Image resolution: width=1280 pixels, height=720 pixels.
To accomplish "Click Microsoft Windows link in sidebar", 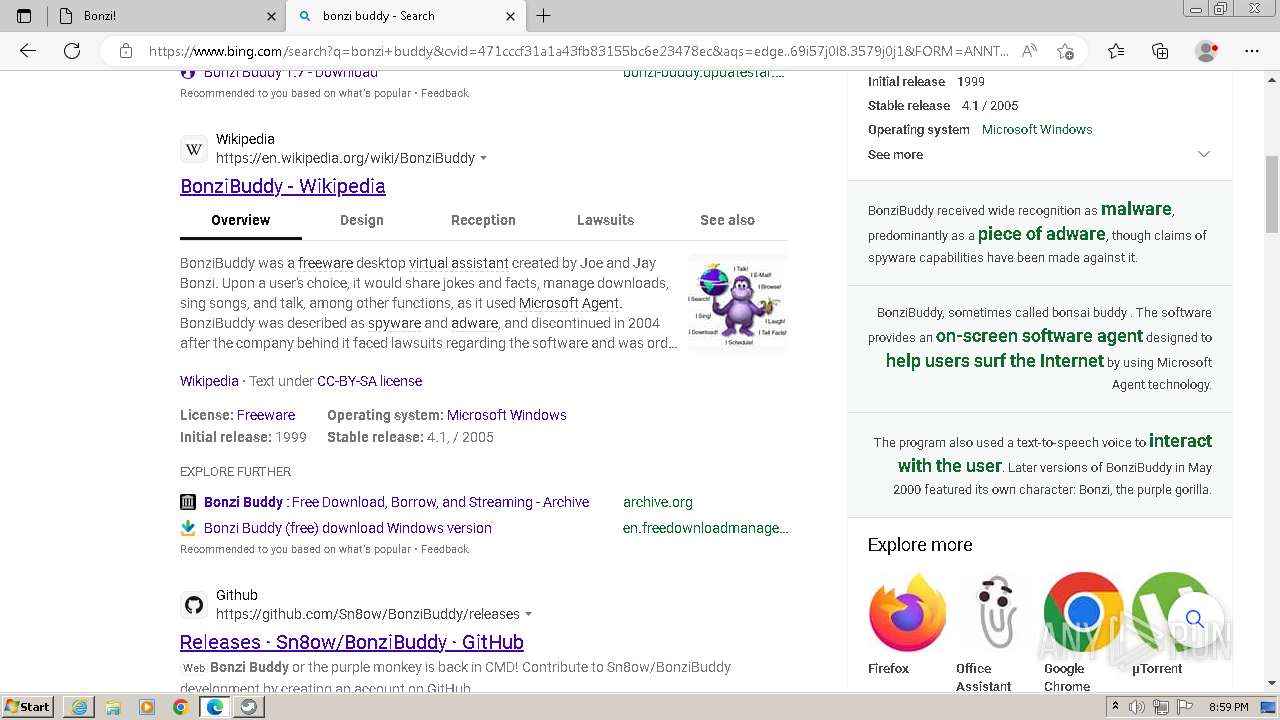I will tap(1037, 129).
